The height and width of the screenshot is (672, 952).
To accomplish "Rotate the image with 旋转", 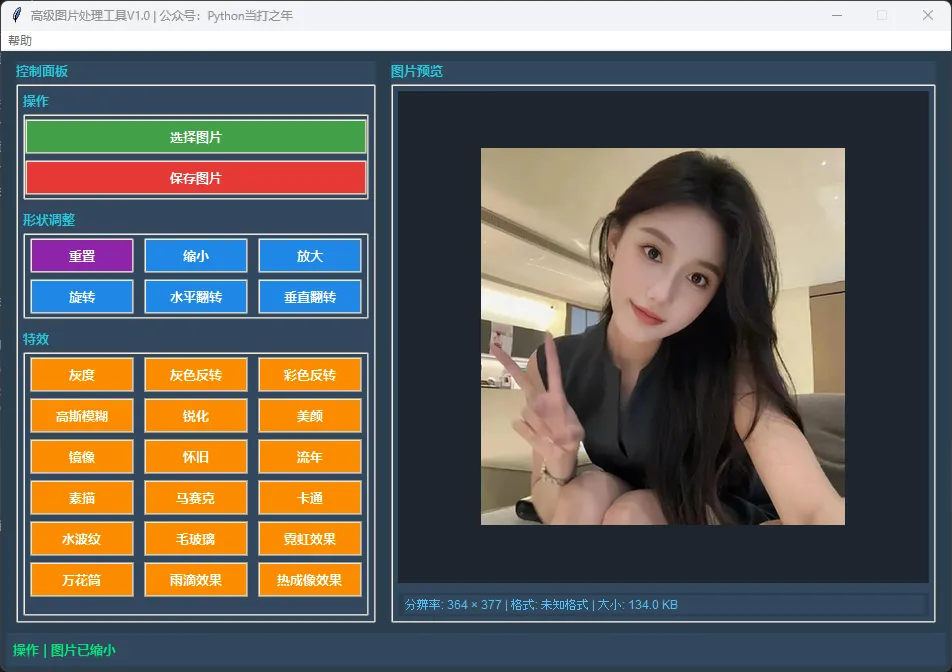I will coord(81,296).
